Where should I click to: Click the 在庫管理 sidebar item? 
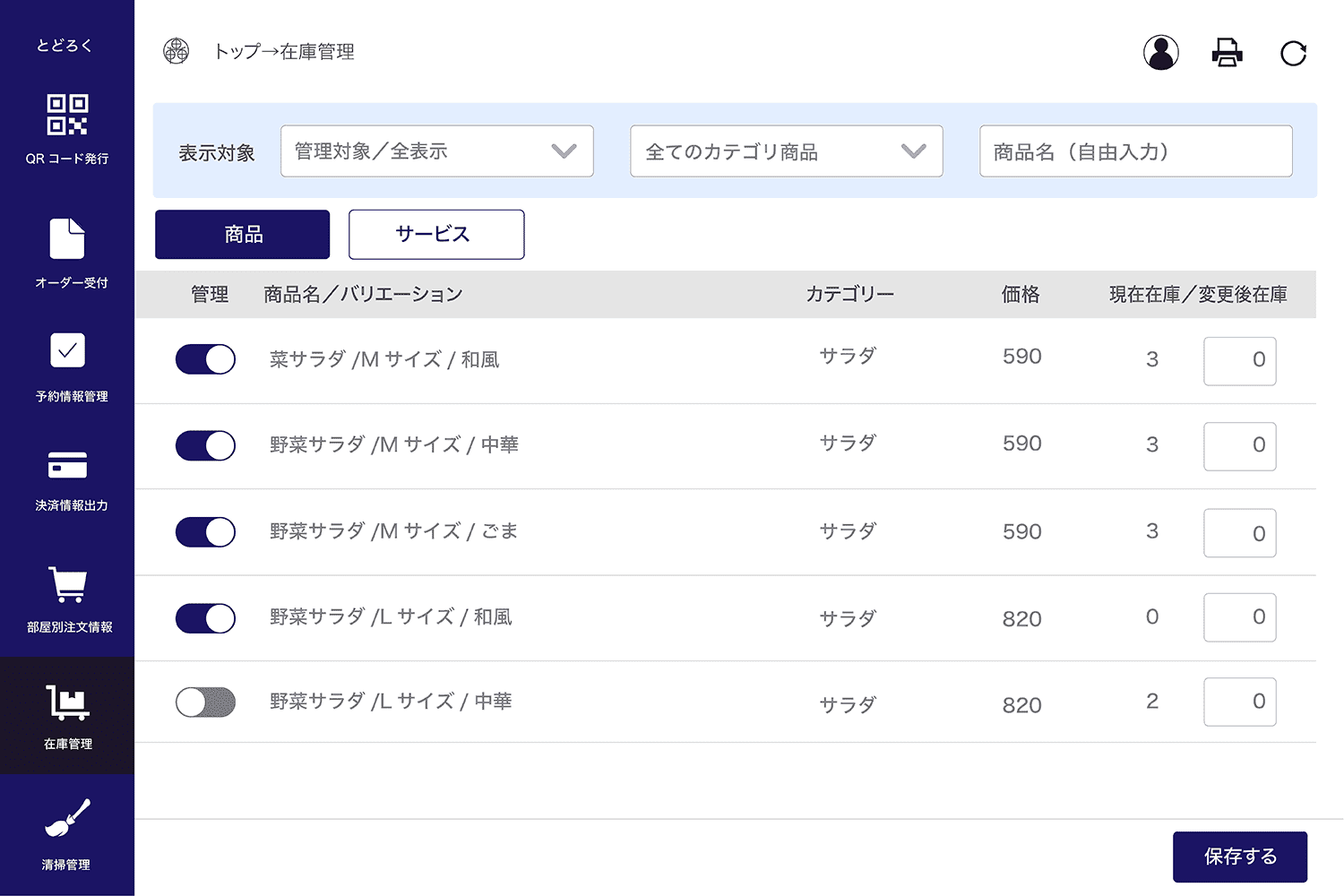67,715
